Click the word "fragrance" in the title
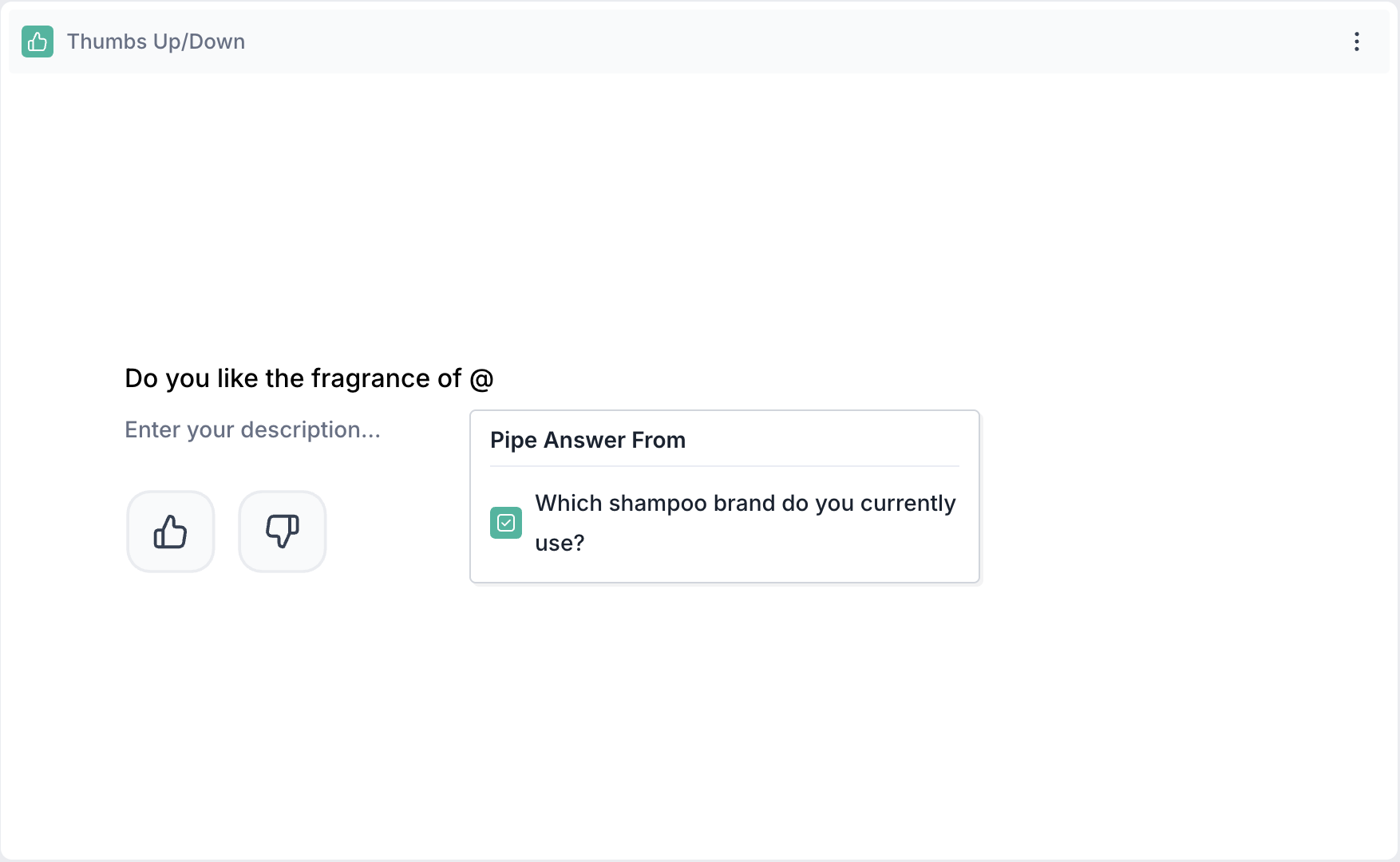1400x862 pixels. point(370,378)
